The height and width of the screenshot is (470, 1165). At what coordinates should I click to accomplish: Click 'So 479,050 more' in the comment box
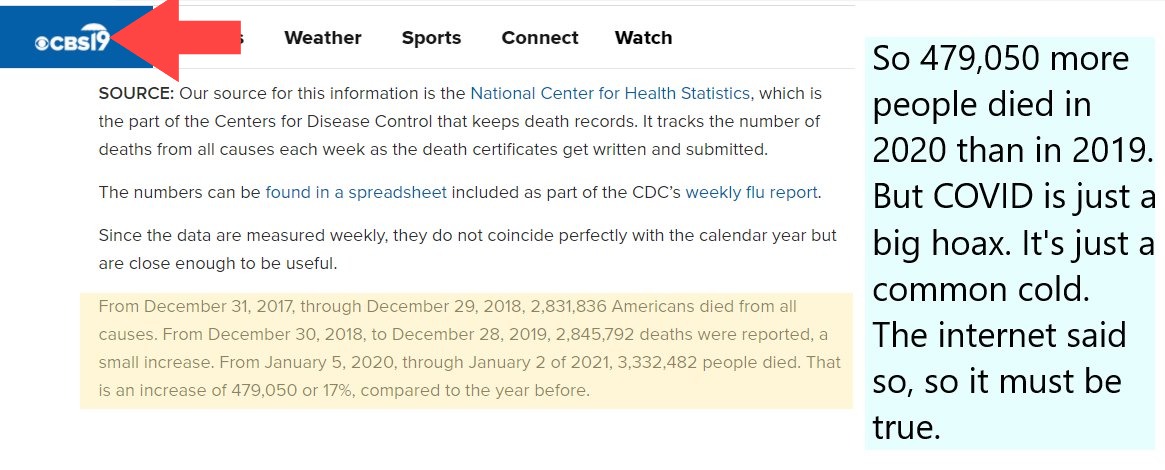tap(1001, 59)
